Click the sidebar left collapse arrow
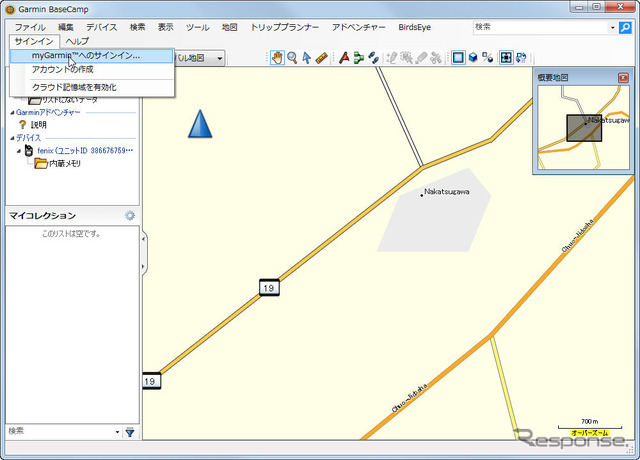 tap(143, 239)
